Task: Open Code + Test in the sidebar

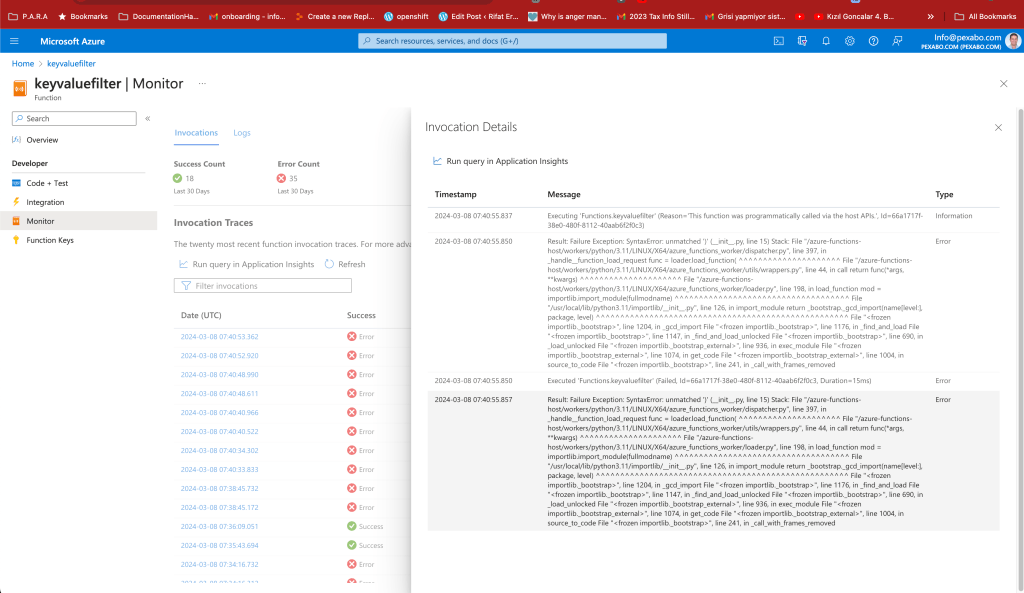Action: (x=47, y=184)
